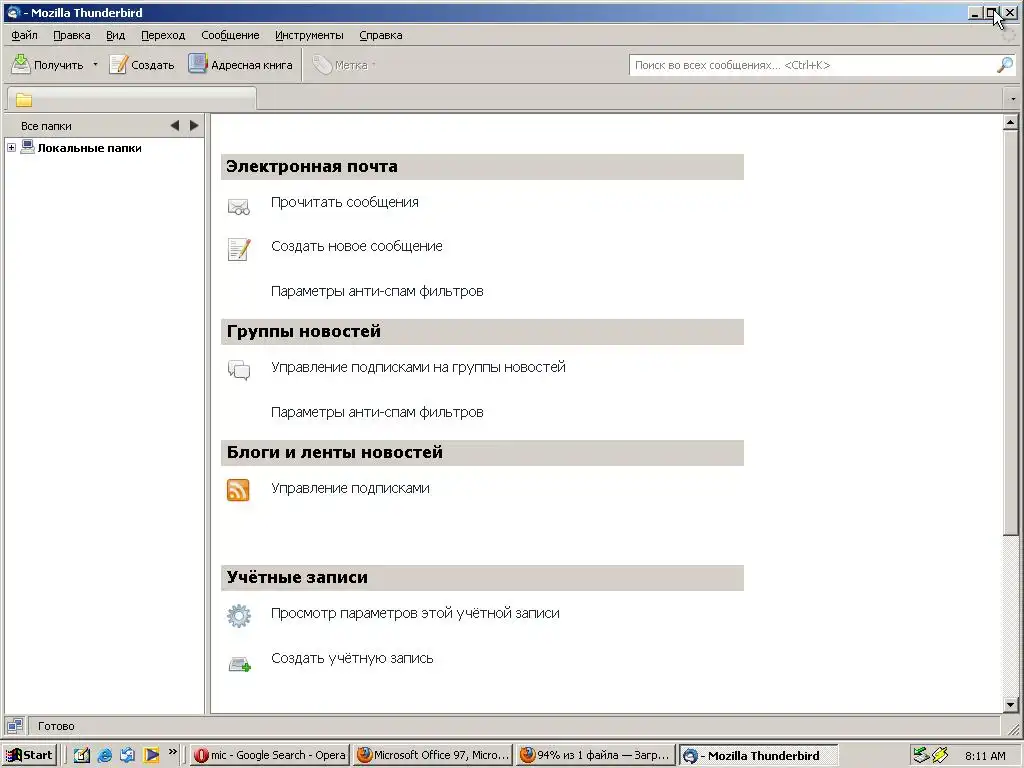Click the speech bubbles newsgroup icon
Image resolution: width=1024 pixels, height=768 pixels.
tap(238, 370)
